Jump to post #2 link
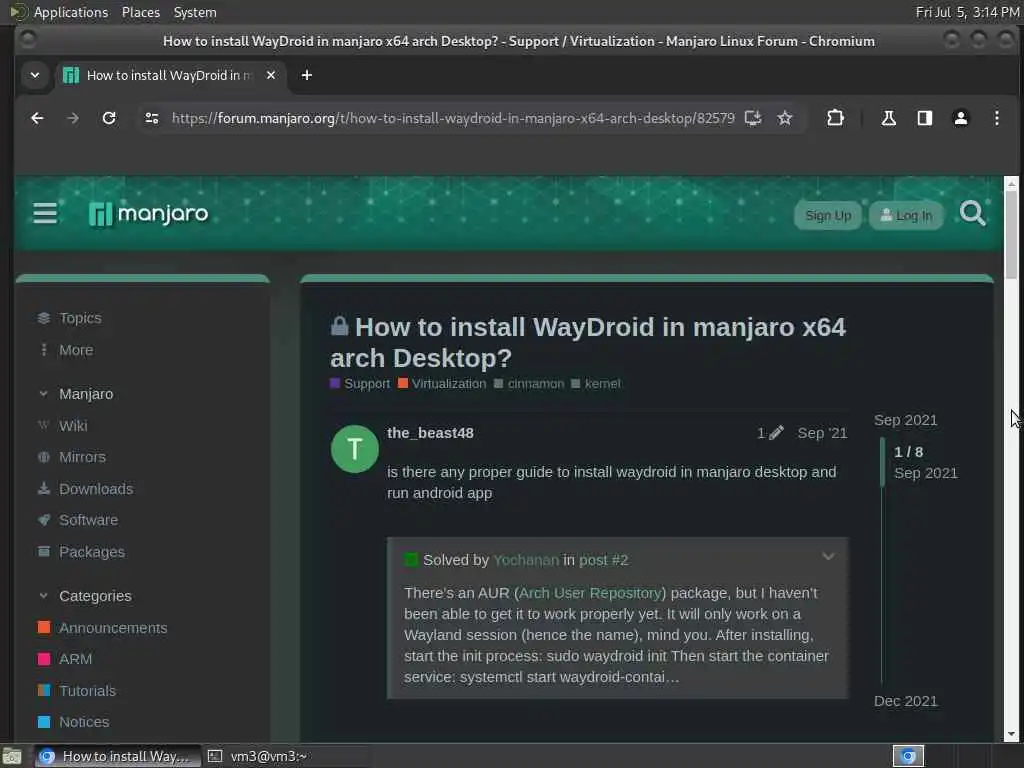Viewport: 1024px width, 768px height. [603, 560]
